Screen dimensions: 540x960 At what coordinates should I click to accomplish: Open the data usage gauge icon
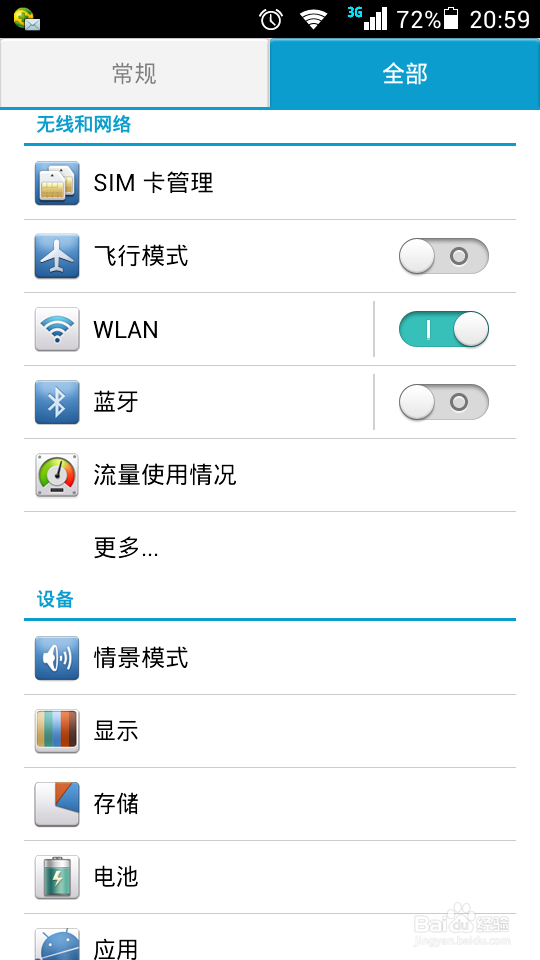(57, 475)
